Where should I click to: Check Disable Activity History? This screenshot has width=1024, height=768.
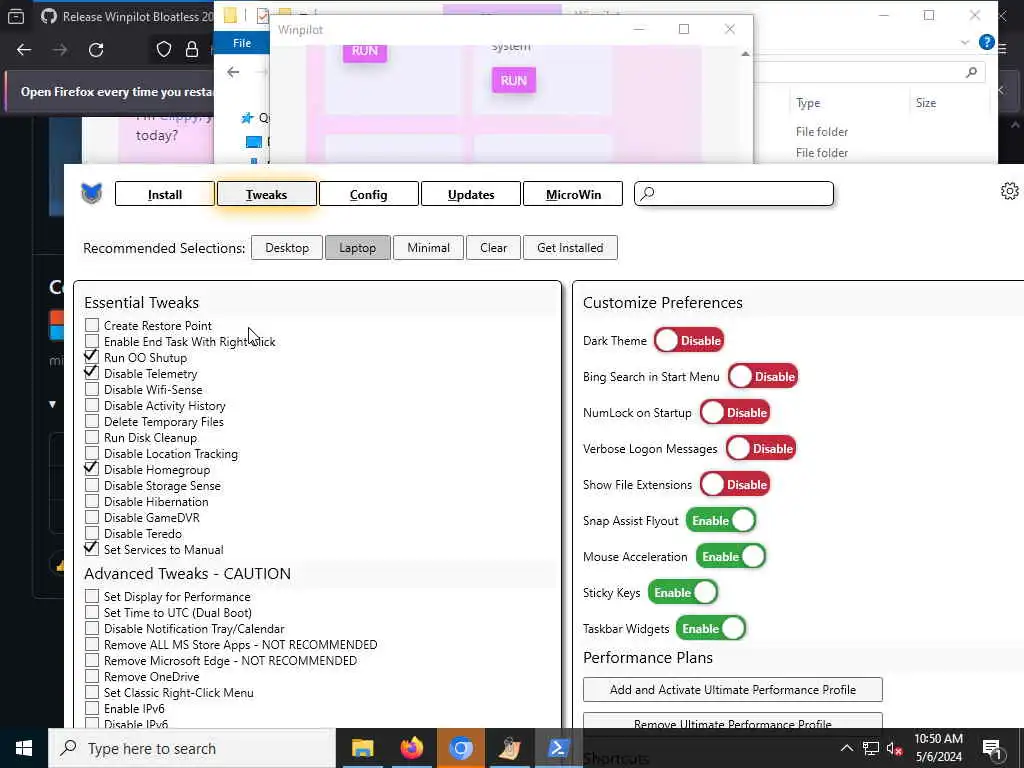tap(92, 405)
